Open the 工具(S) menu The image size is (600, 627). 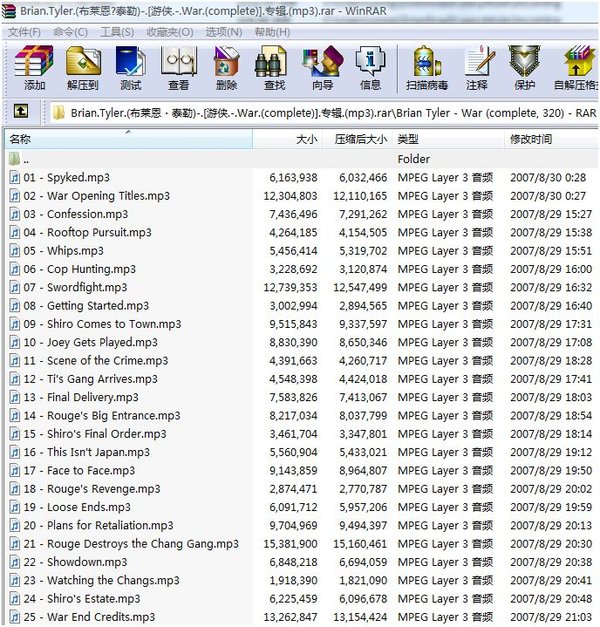coord(117,32)
